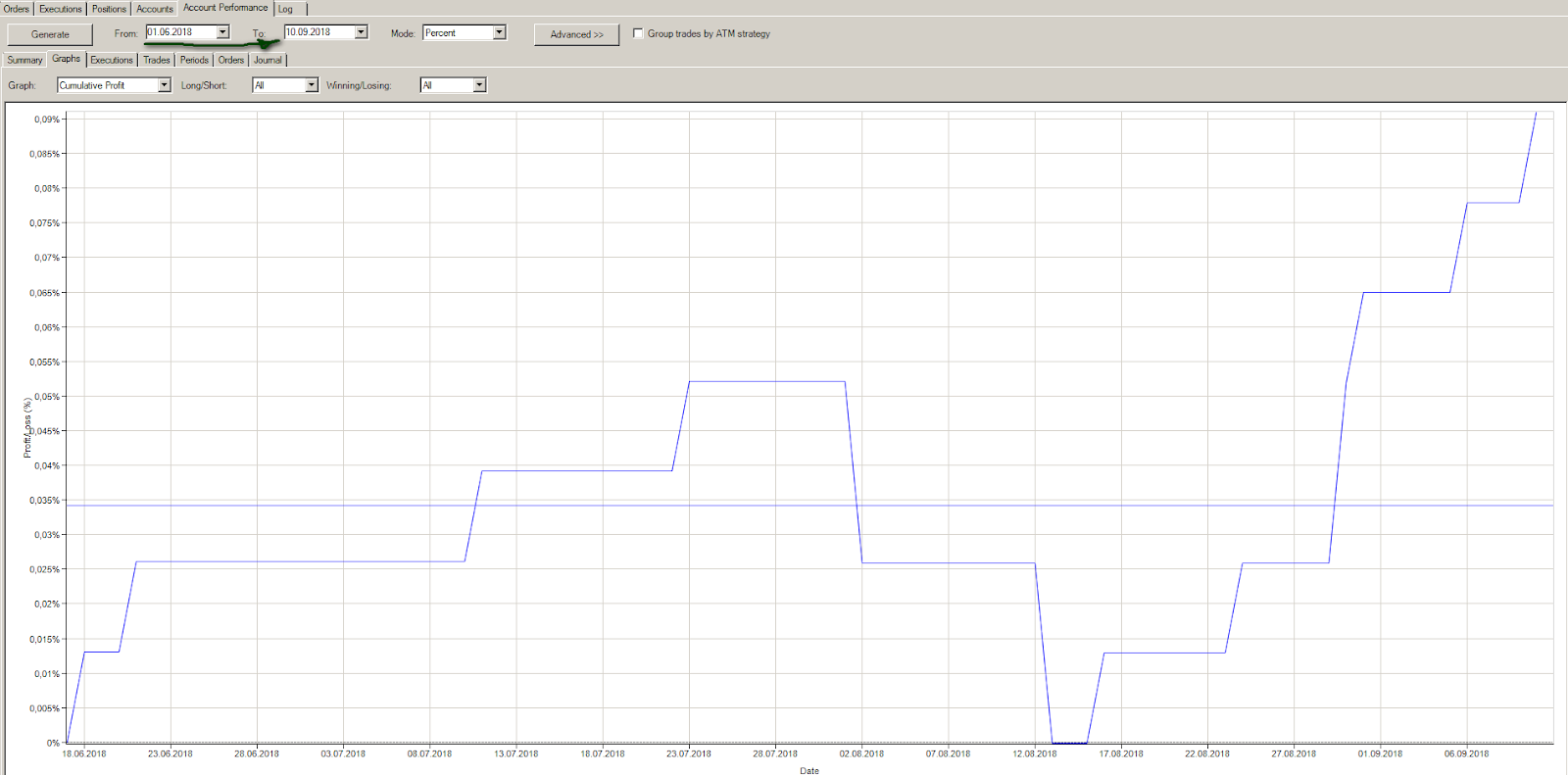The width and height of the screenshot is (1568, 775).
Task: Click the 06.09.2018 date label
Action: click(x=1466, y=753)
